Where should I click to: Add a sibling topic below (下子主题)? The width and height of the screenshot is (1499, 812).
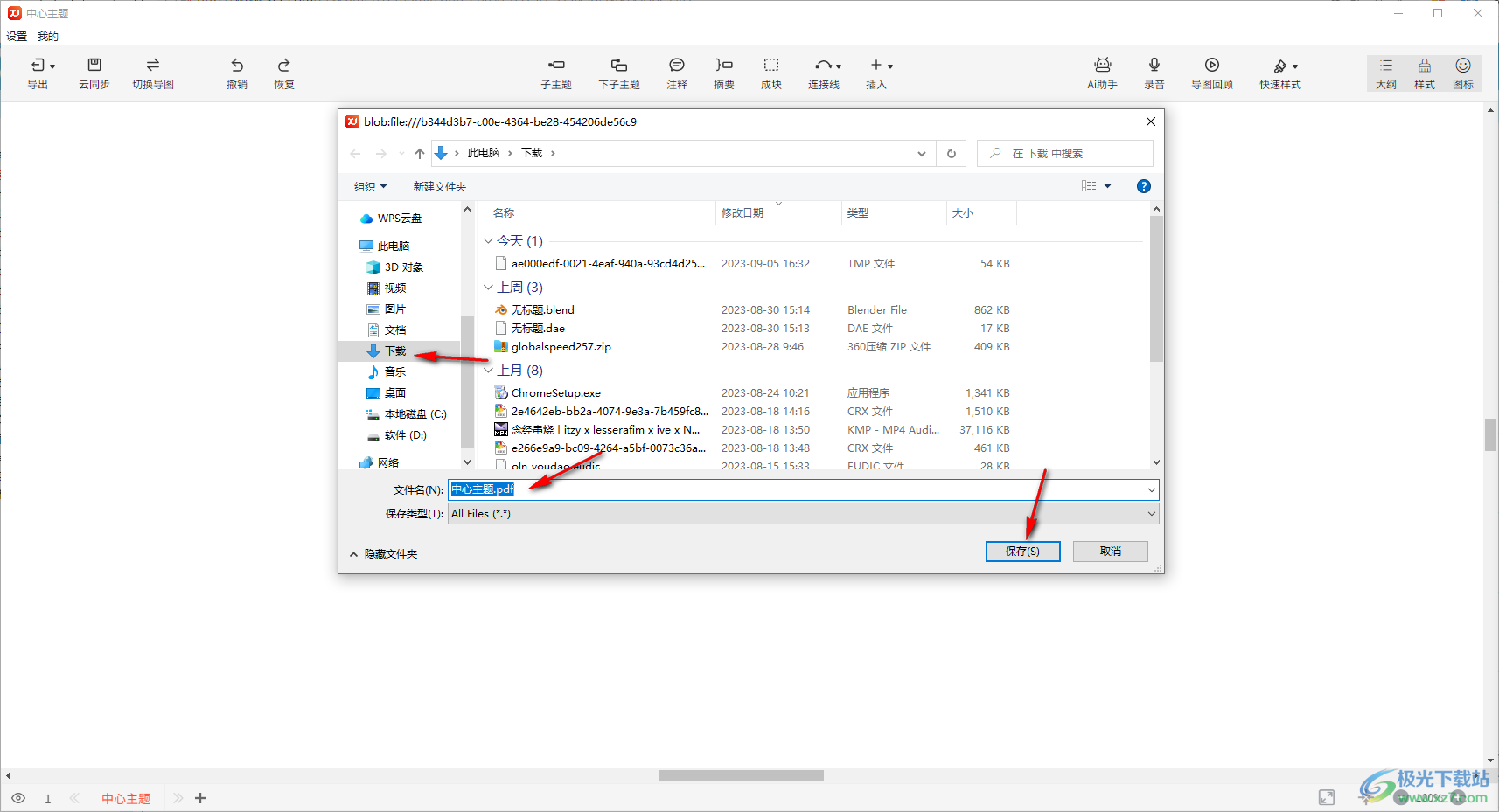click(619, 73)
